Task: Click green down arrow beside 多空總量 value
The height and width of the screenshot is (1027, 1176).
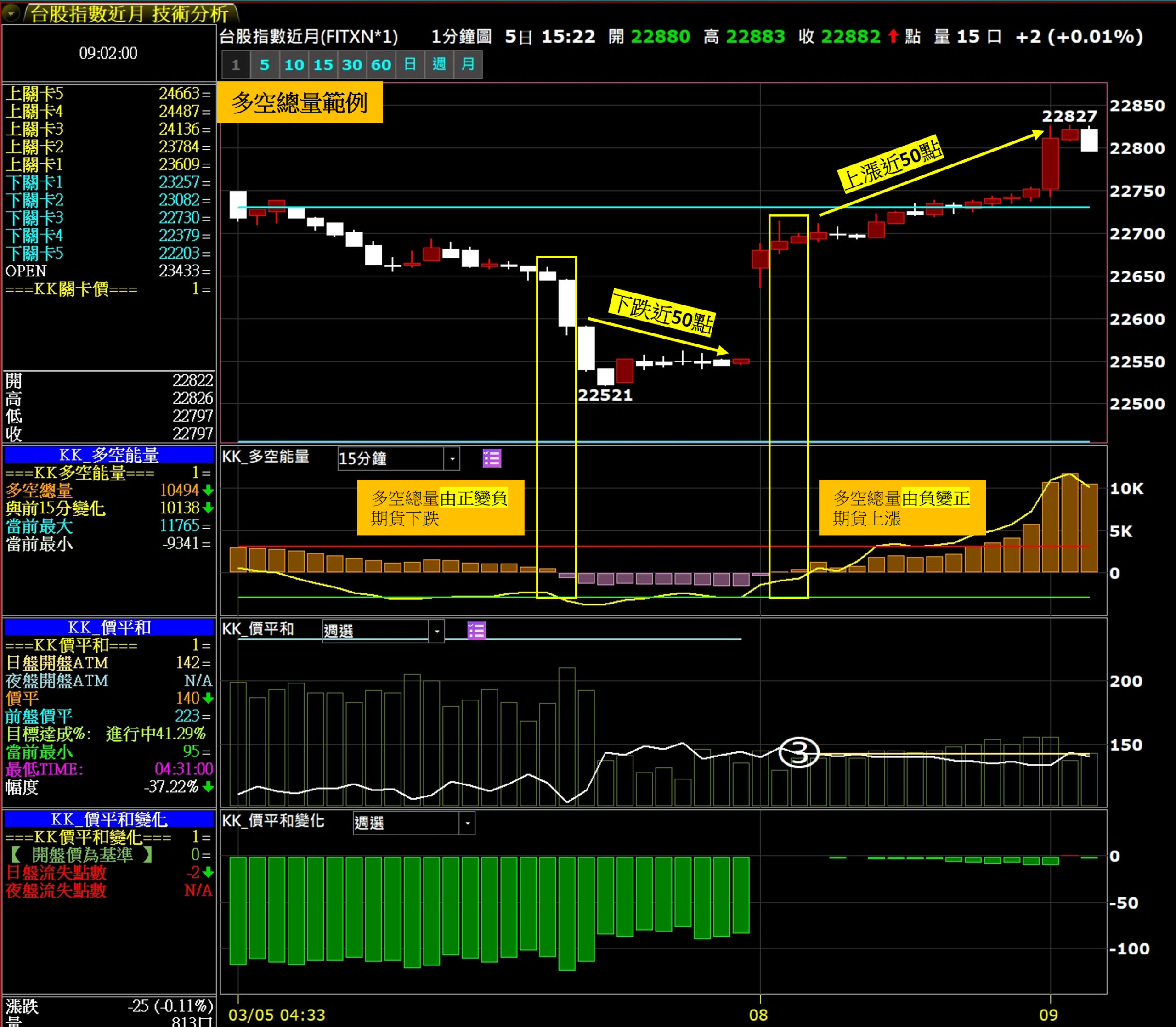Action: pyautogui.click(x=208, y=491)
